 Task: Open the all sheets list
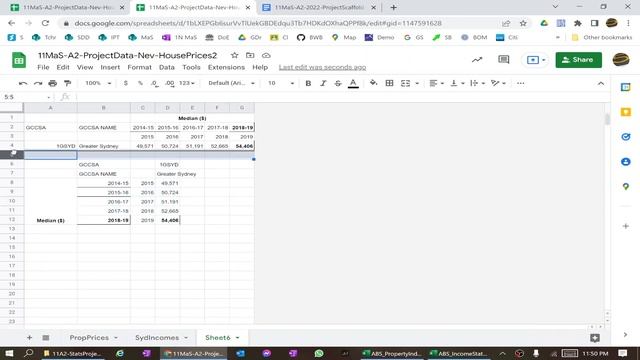(x=46, y=338)
